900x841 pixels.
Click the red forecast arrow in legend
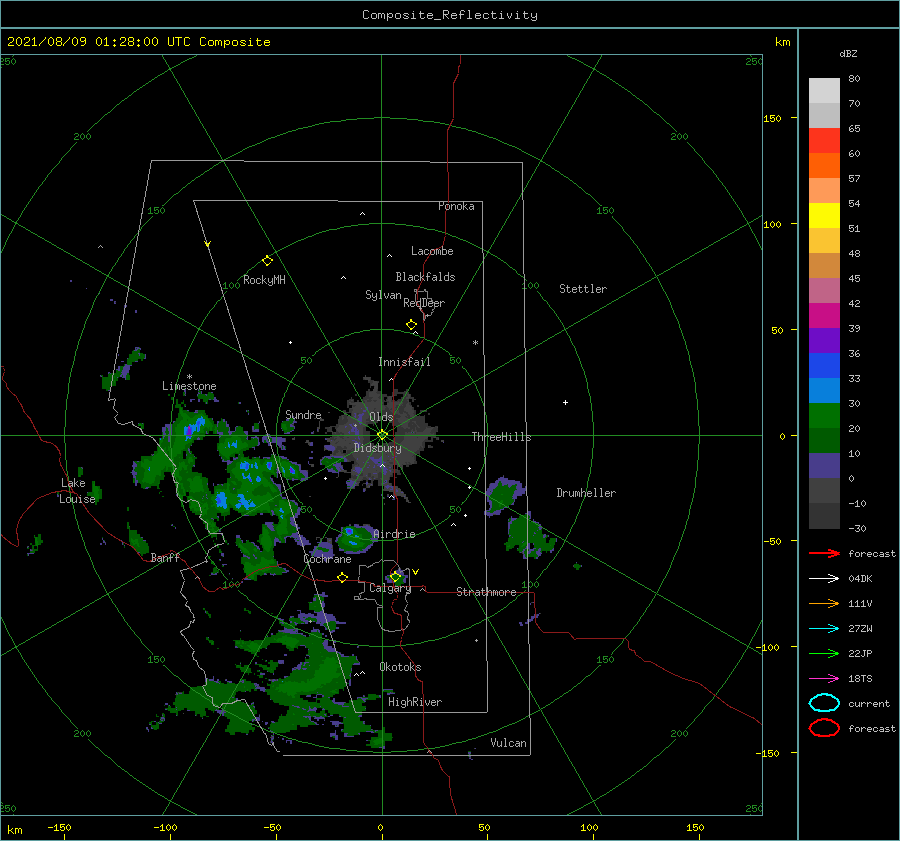(x=824, y=553)
